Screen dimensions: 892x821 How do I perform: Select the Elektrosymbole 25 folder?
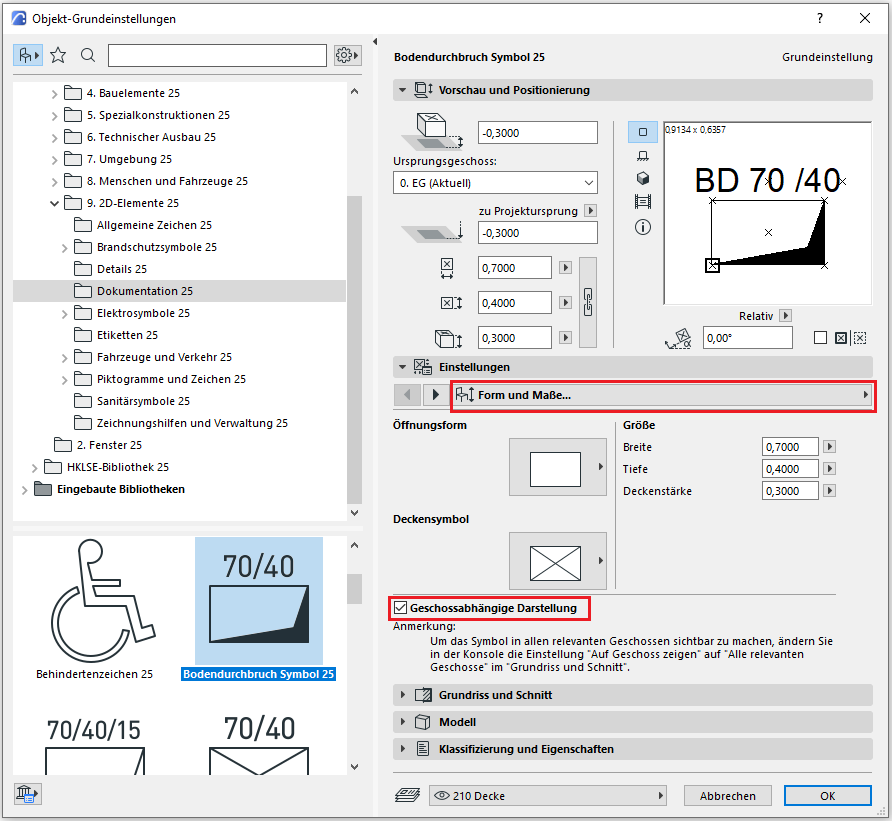[x=143, y=313]
